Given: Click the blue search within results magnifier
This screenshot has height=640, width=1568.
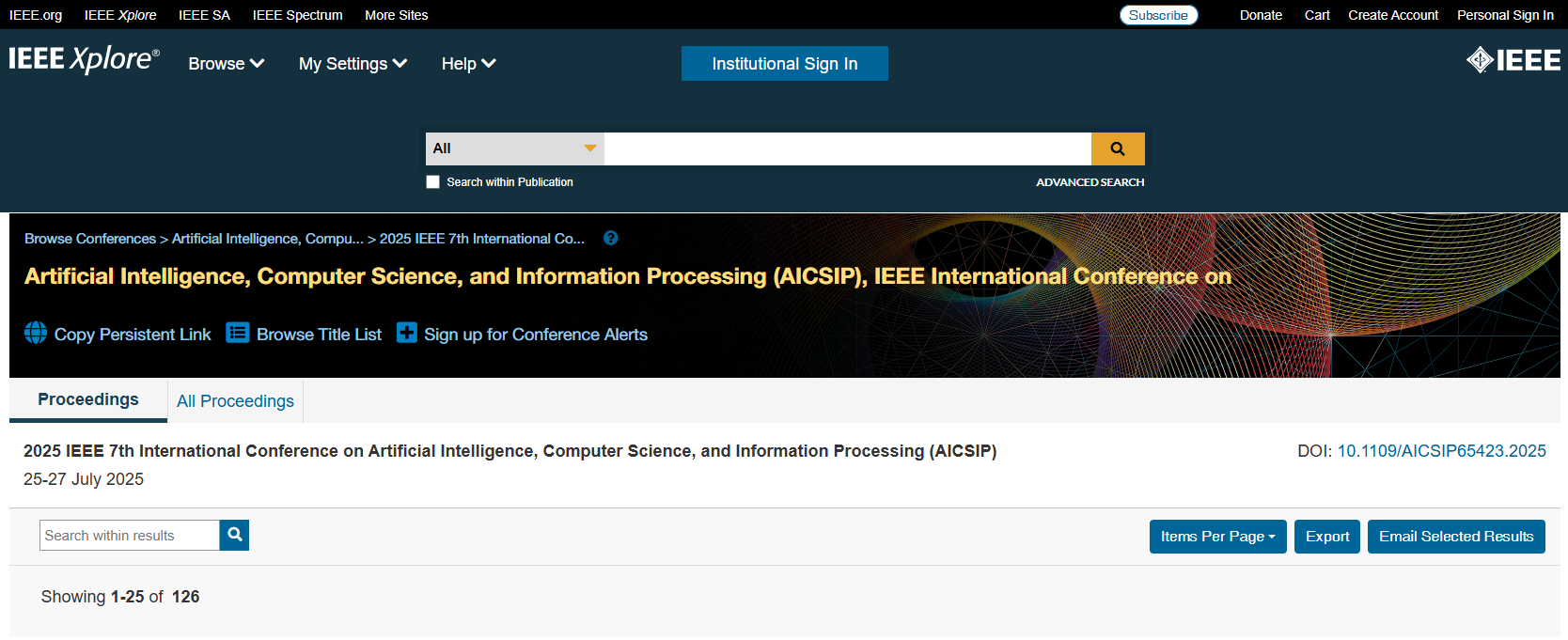Looking at the screenshot, I should coord(234,535).
